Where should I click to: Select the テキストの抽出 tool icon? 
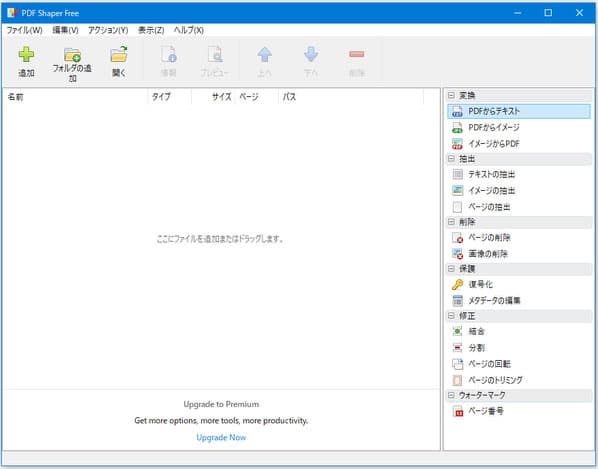457,174
